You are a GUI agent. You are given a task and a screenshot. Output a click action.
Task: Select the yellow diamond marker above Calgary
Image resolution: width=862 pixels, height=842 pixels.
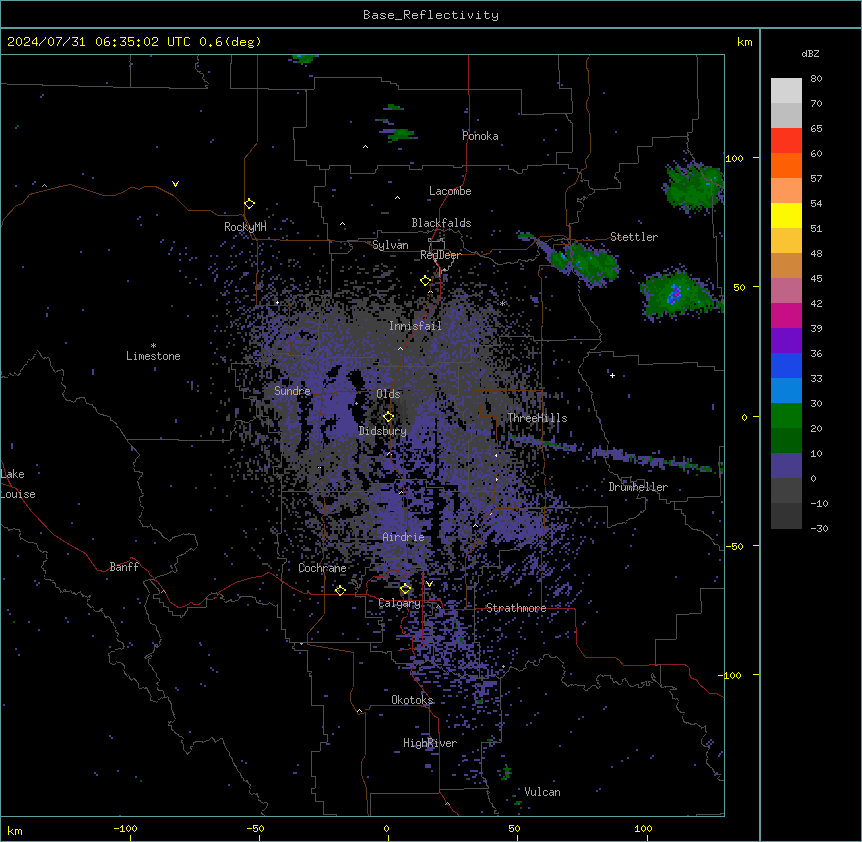coord(405,589)
